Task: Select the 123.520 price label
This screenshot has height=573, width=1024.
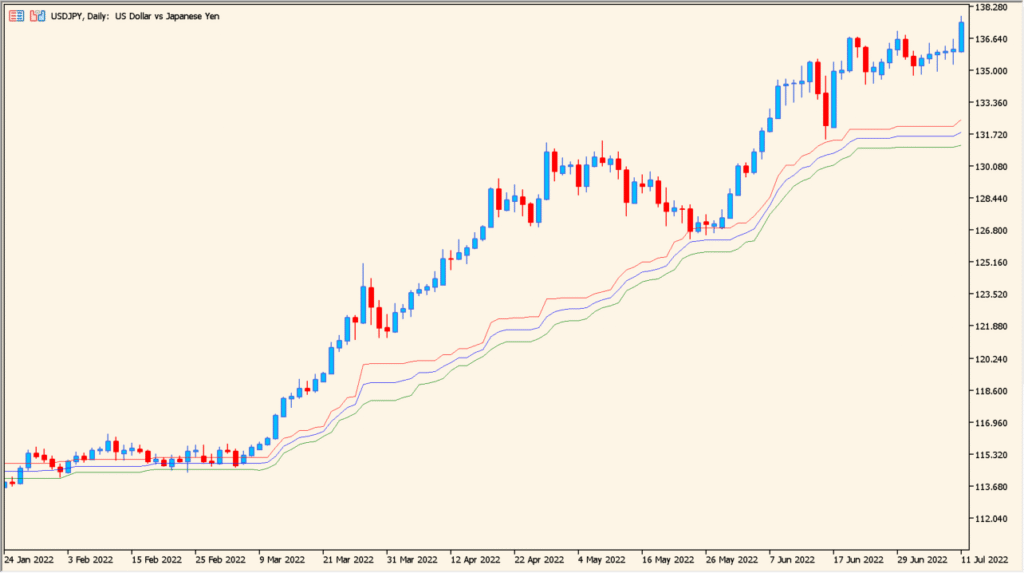Action: point(991,295)
